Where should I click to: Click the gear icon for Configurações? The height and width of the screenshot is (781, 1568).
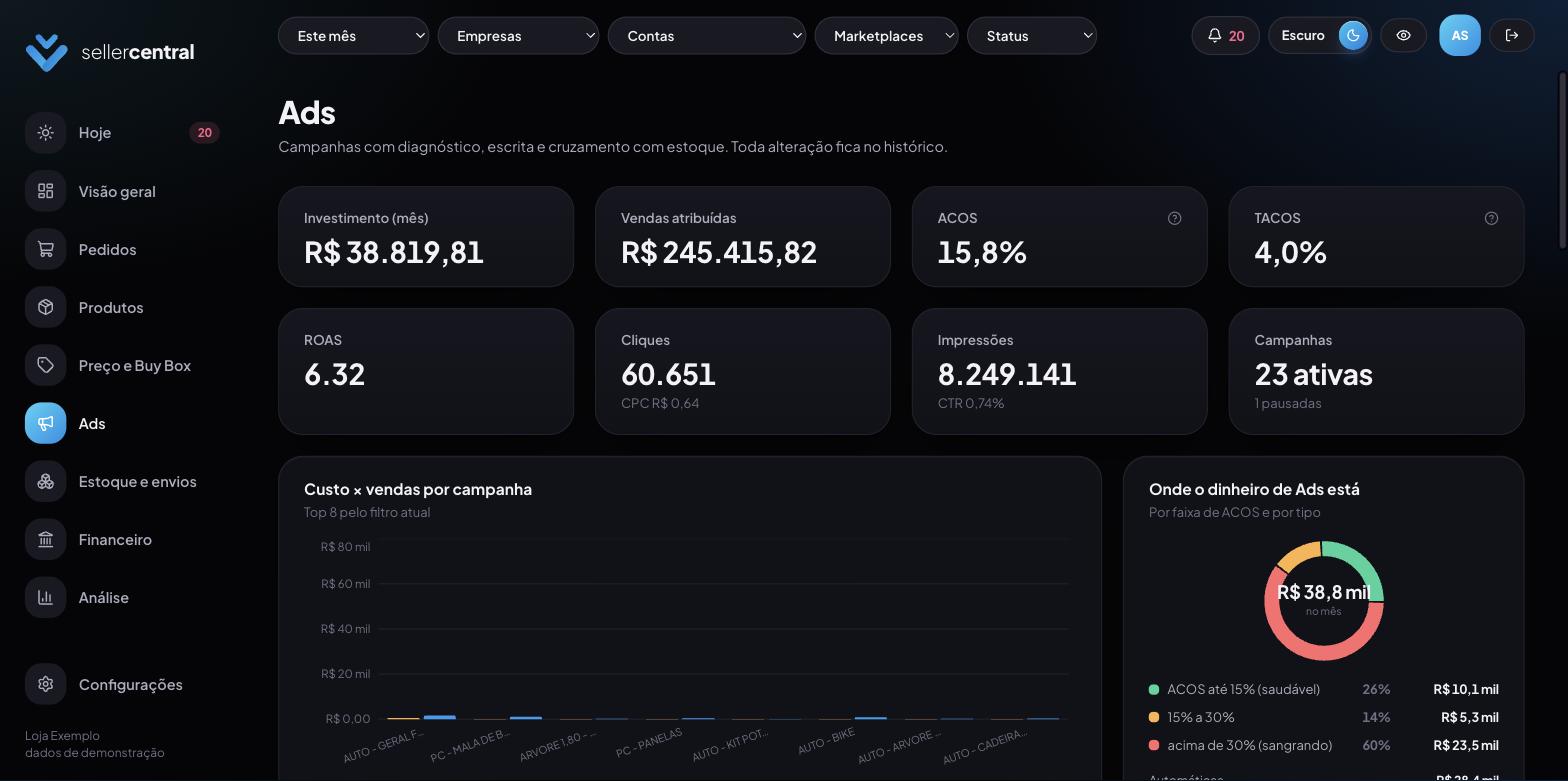[x=45, y=684]
